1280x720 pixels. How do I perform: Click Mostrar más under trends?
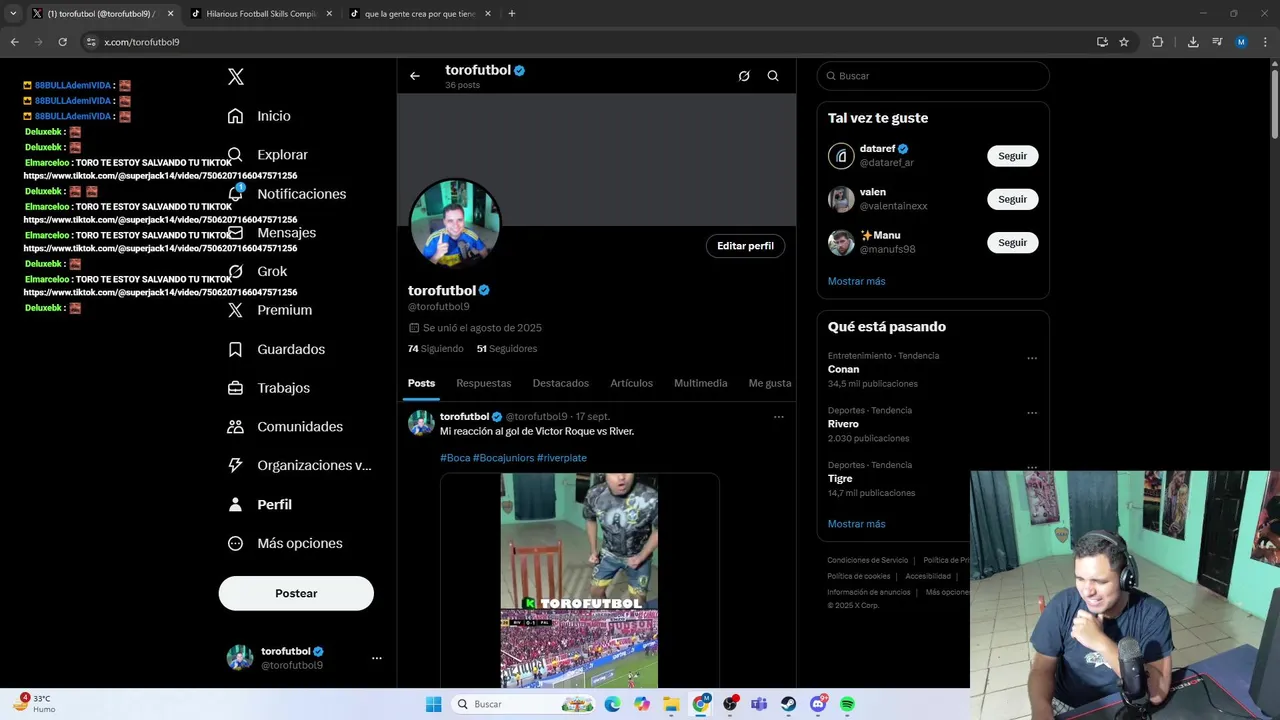pos(857,524)
